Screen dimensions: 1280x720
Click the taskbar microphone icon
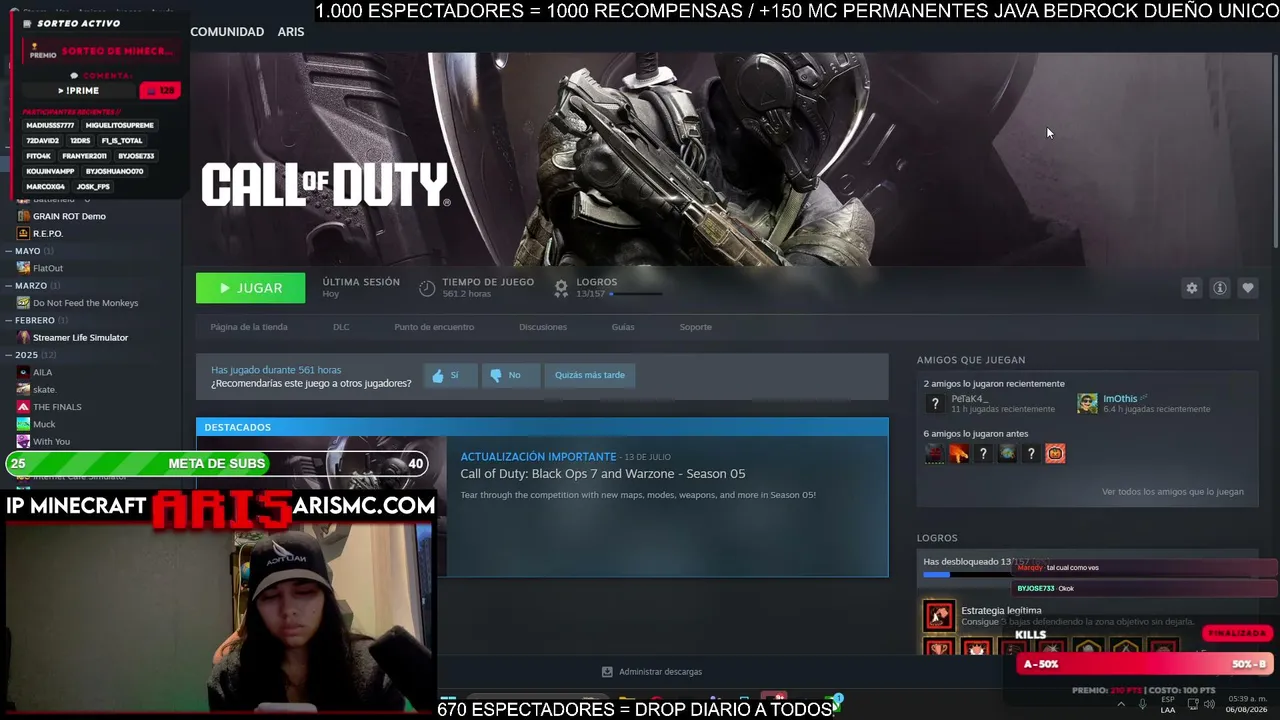1143,704
